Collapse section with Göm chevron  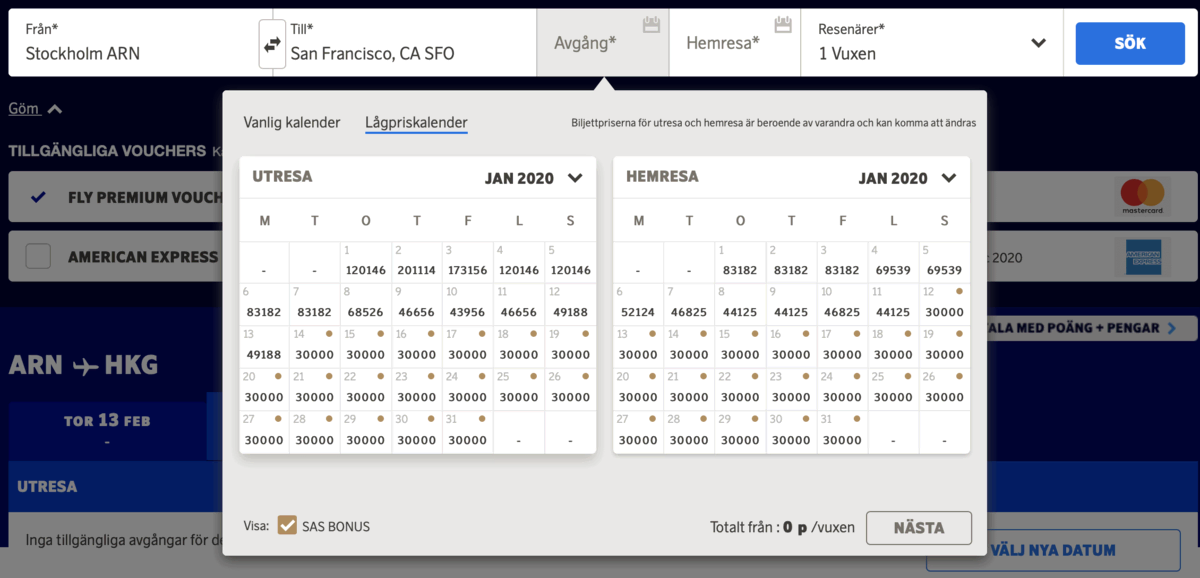click(54, 109)
